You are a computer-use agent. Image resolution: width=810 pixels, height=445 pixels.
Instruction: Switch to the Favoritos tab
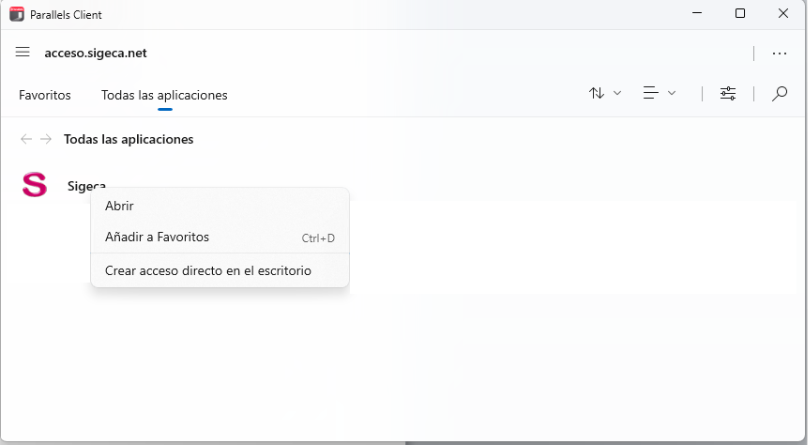pyautogui.click(x=45, y=95)
